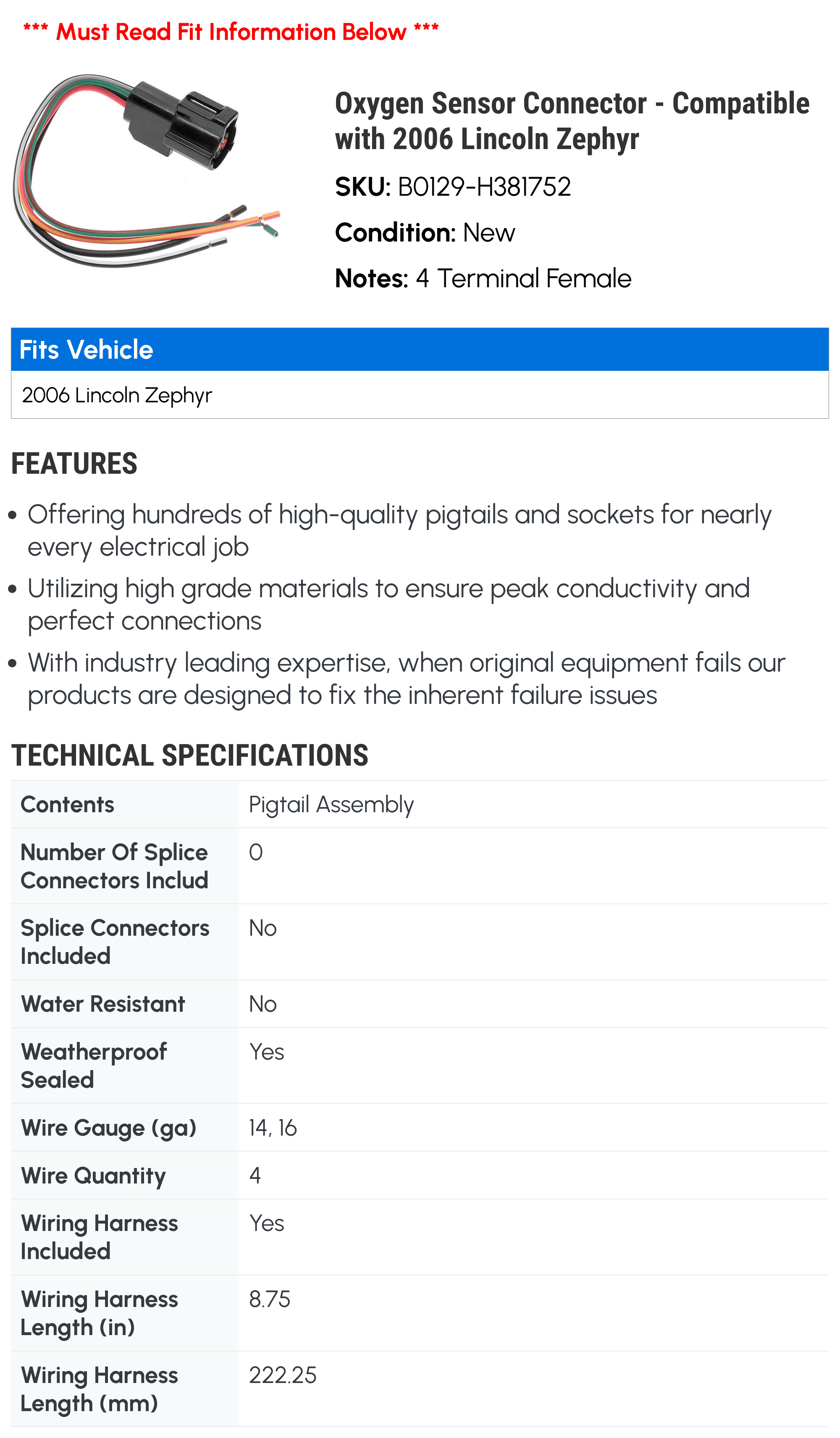The width and height of the screenshot is (840, 1438).
Task: Click the blue Fits Vehicle header bar
Action: pyautogui.click(x=420, y=349)
